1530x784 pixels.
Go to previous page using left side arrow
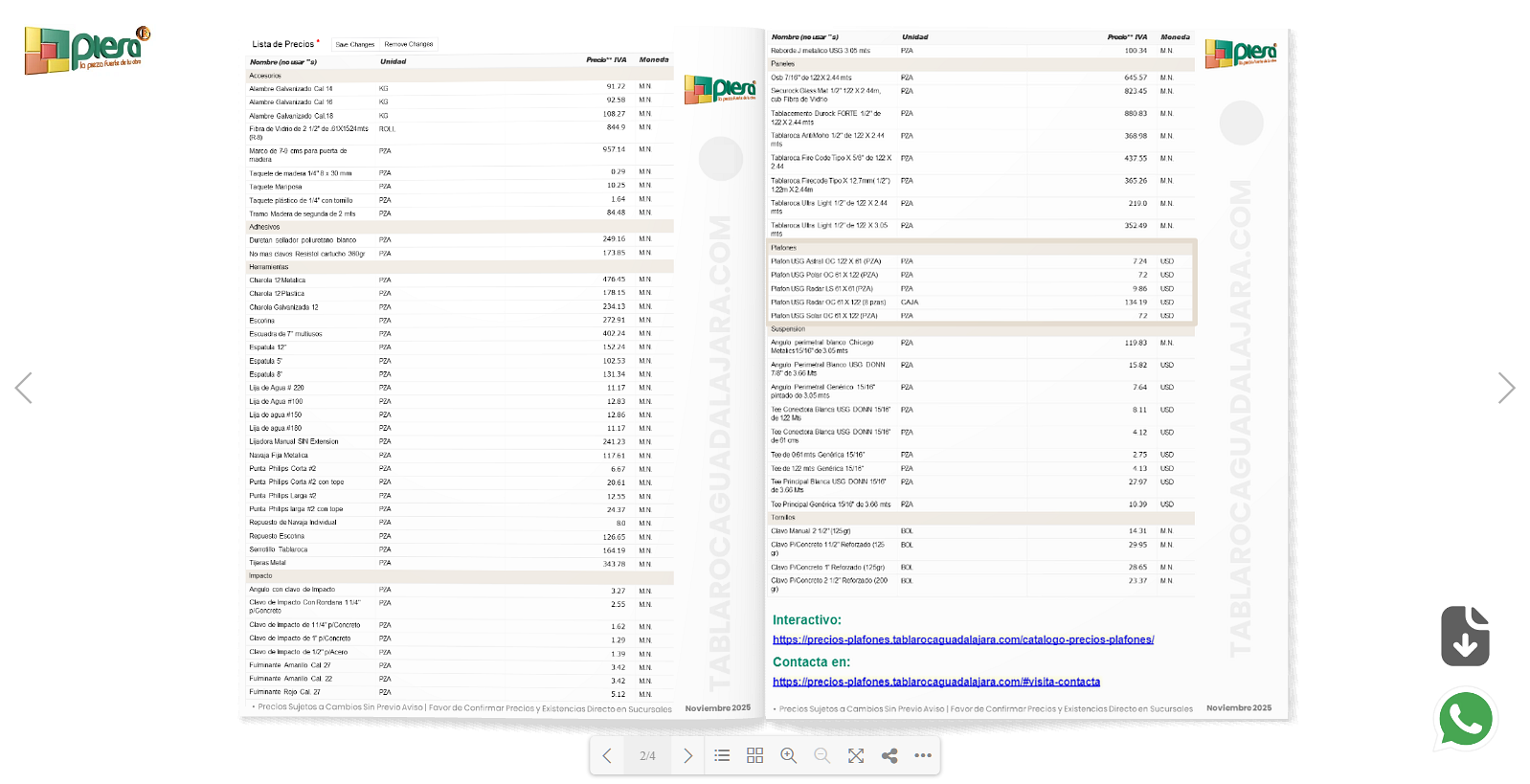coord(24,388)
